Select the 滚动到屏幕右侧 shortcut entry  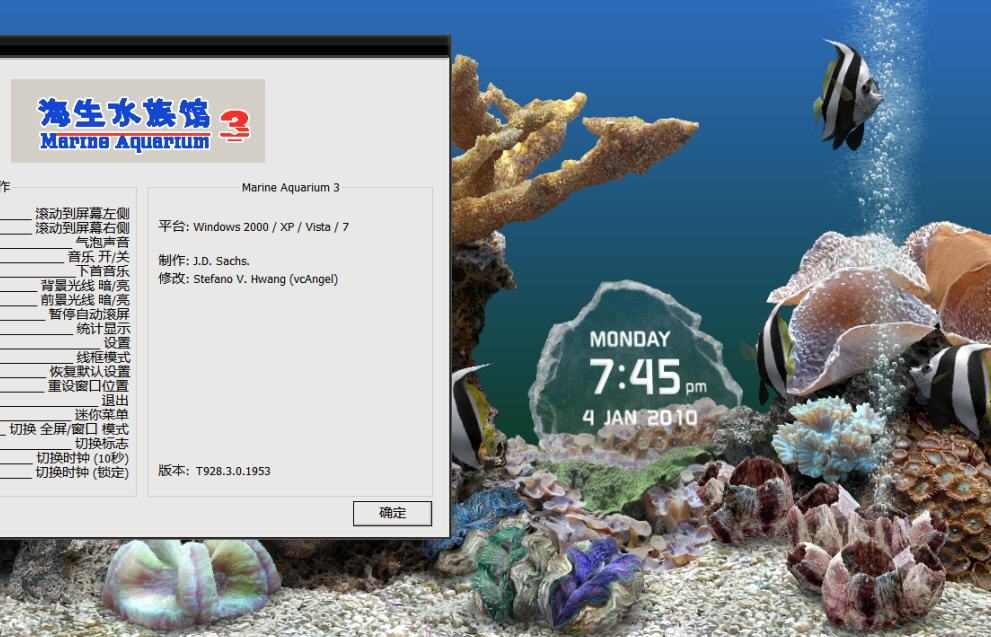(x=82, y=228)
